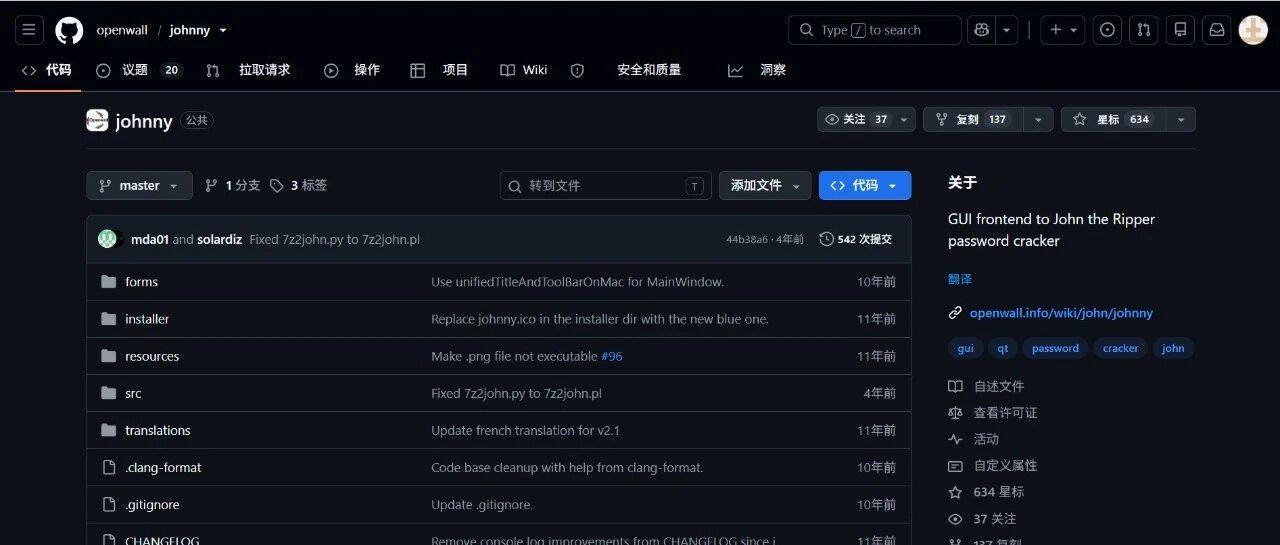
Task: Open the installer folder icon
Action: [x=109, y=319]
